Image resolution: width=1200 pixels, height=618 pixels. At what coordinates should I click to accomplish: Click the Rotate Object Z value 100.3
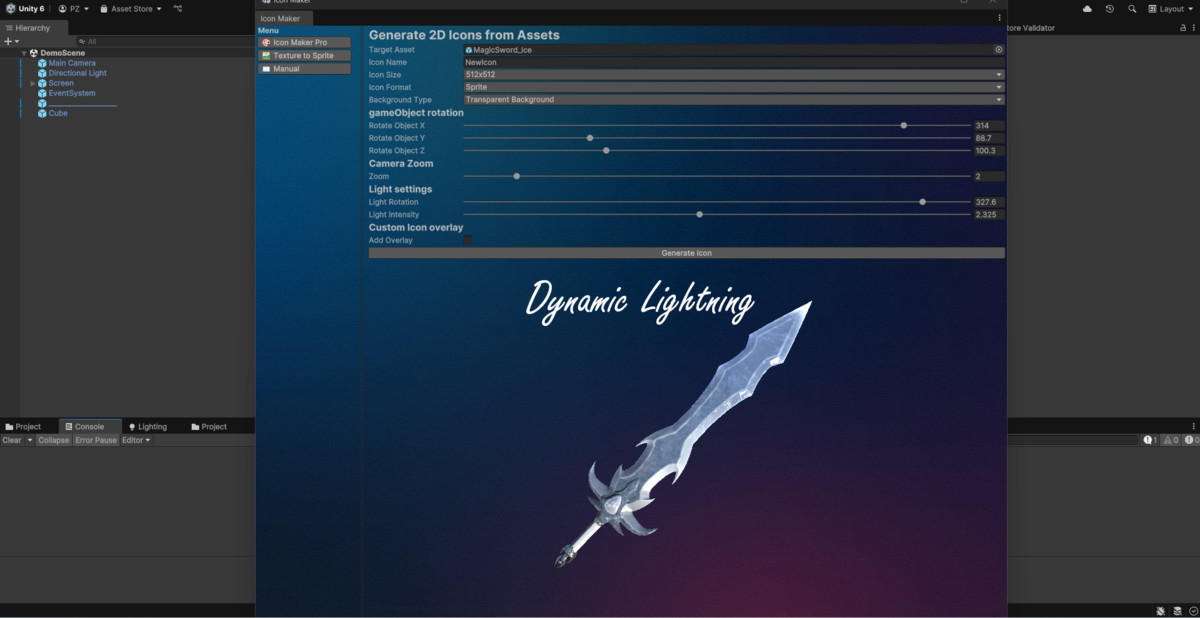coord(989,151)
